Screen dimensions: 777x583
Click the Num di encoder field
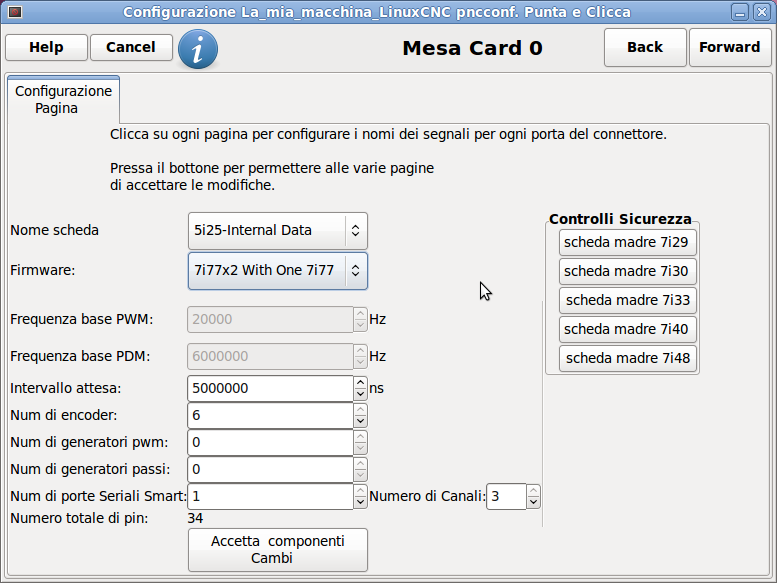(x=270, y=416)
